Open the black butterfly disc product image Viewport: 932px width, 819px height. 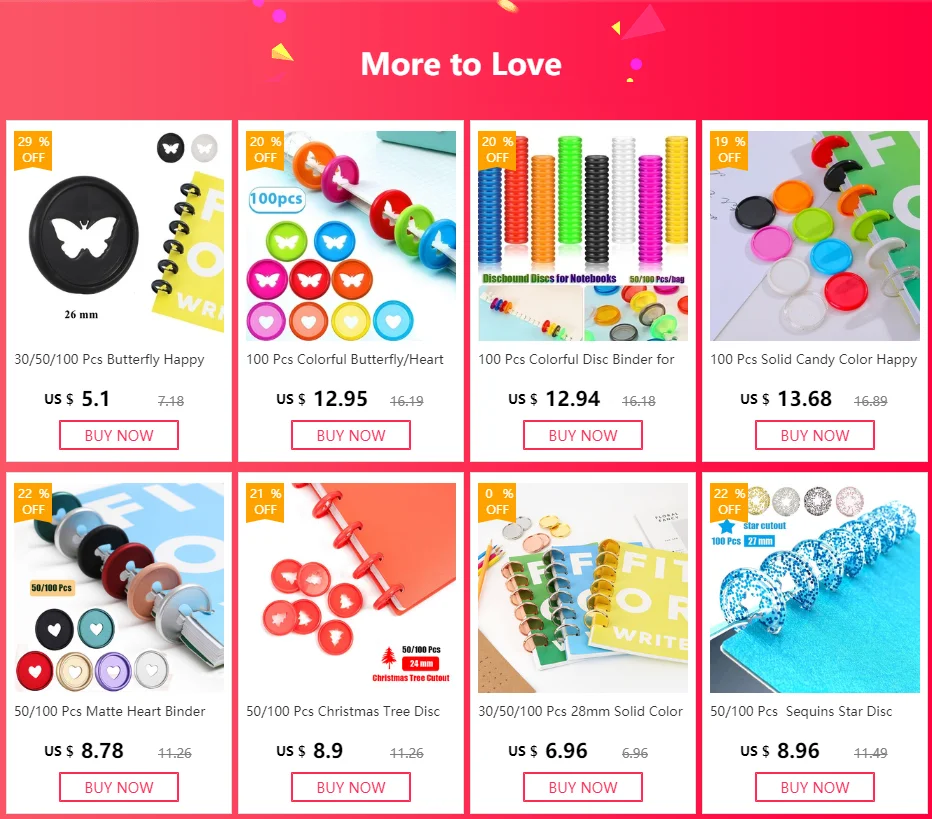(119, 235)
